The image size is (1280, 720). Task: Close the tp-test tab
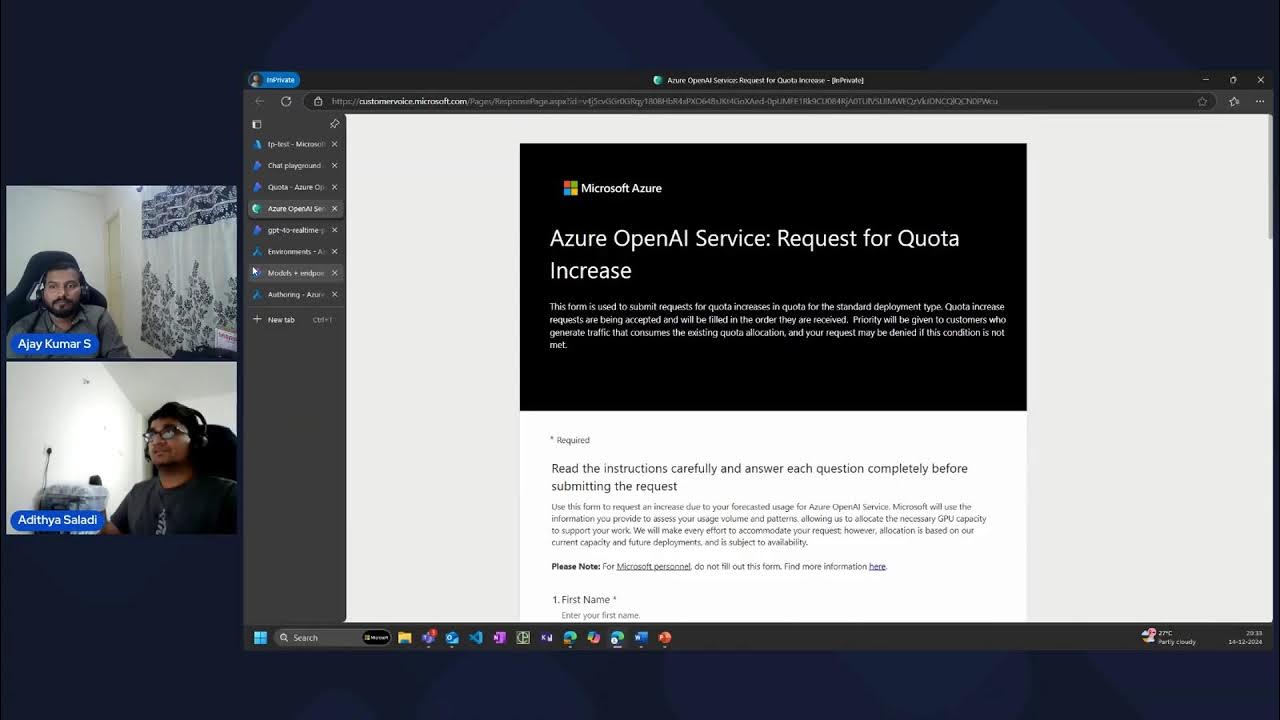pyautogui.click(x=334, y=144)
